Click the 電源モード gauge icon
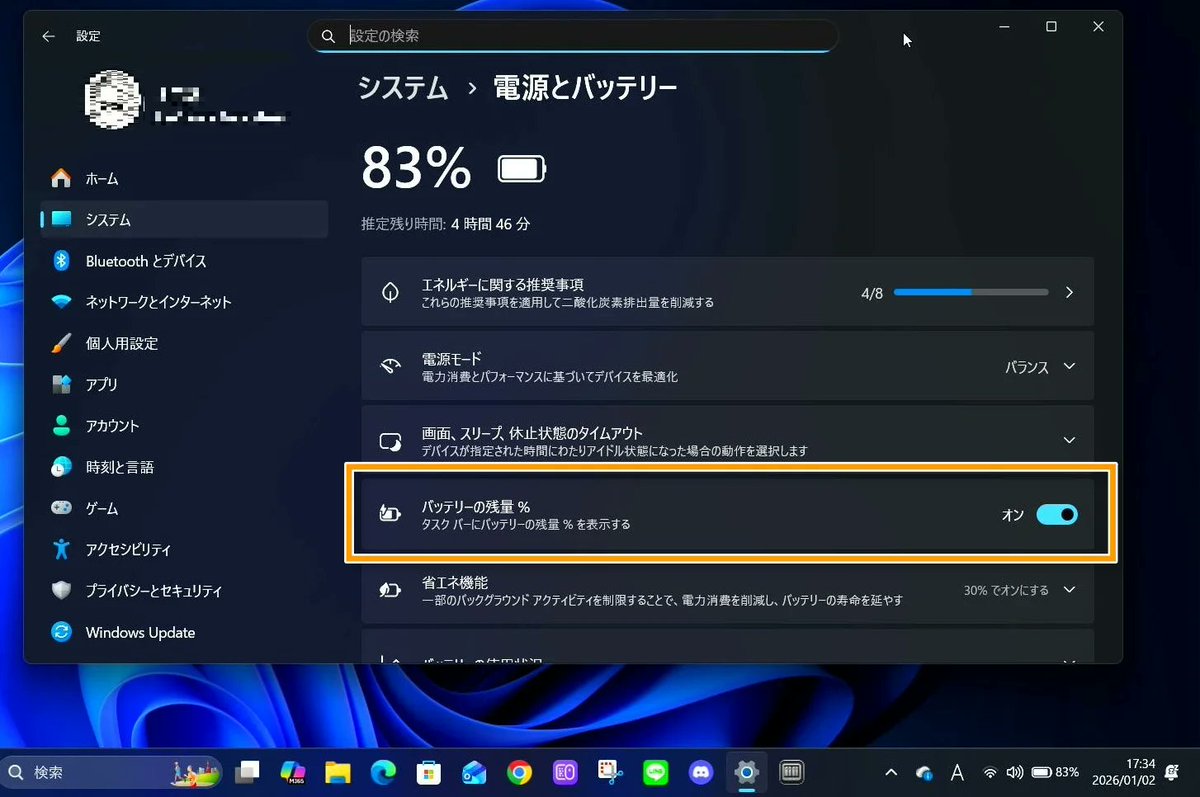The image size is (1200, 797). click(x=391, y=367)
